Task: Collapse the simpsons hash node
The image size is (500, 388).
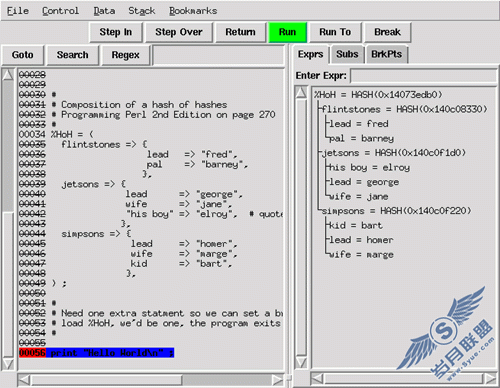Action: (x=396, y=211)
